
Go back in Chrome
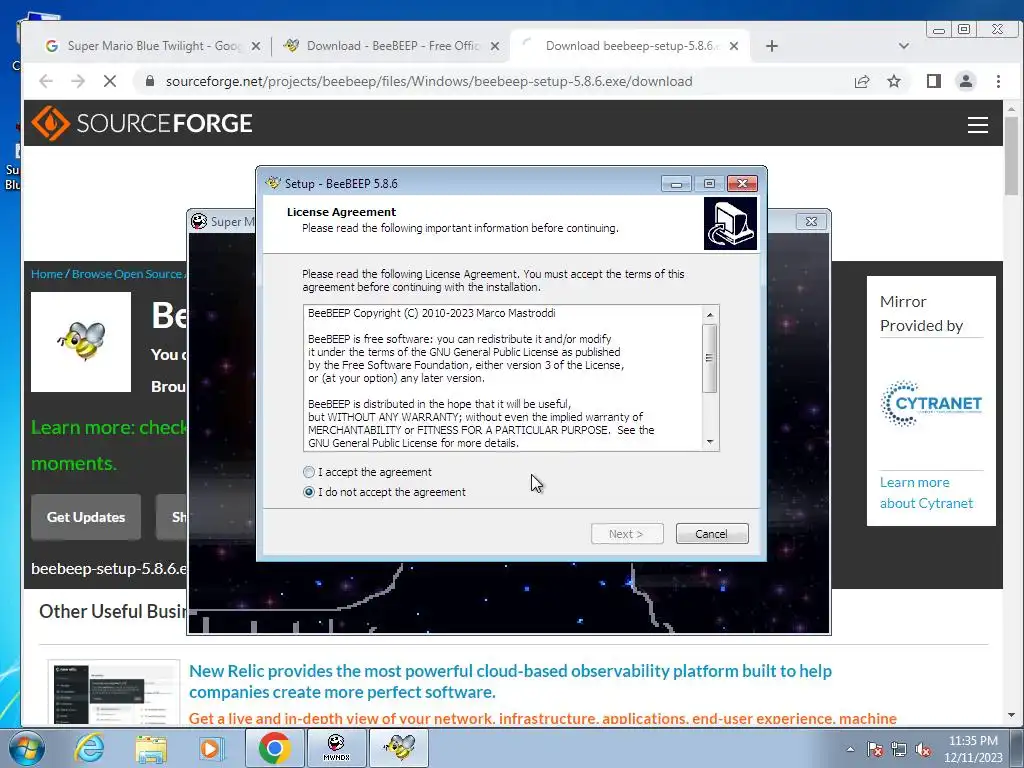[46, 81]
